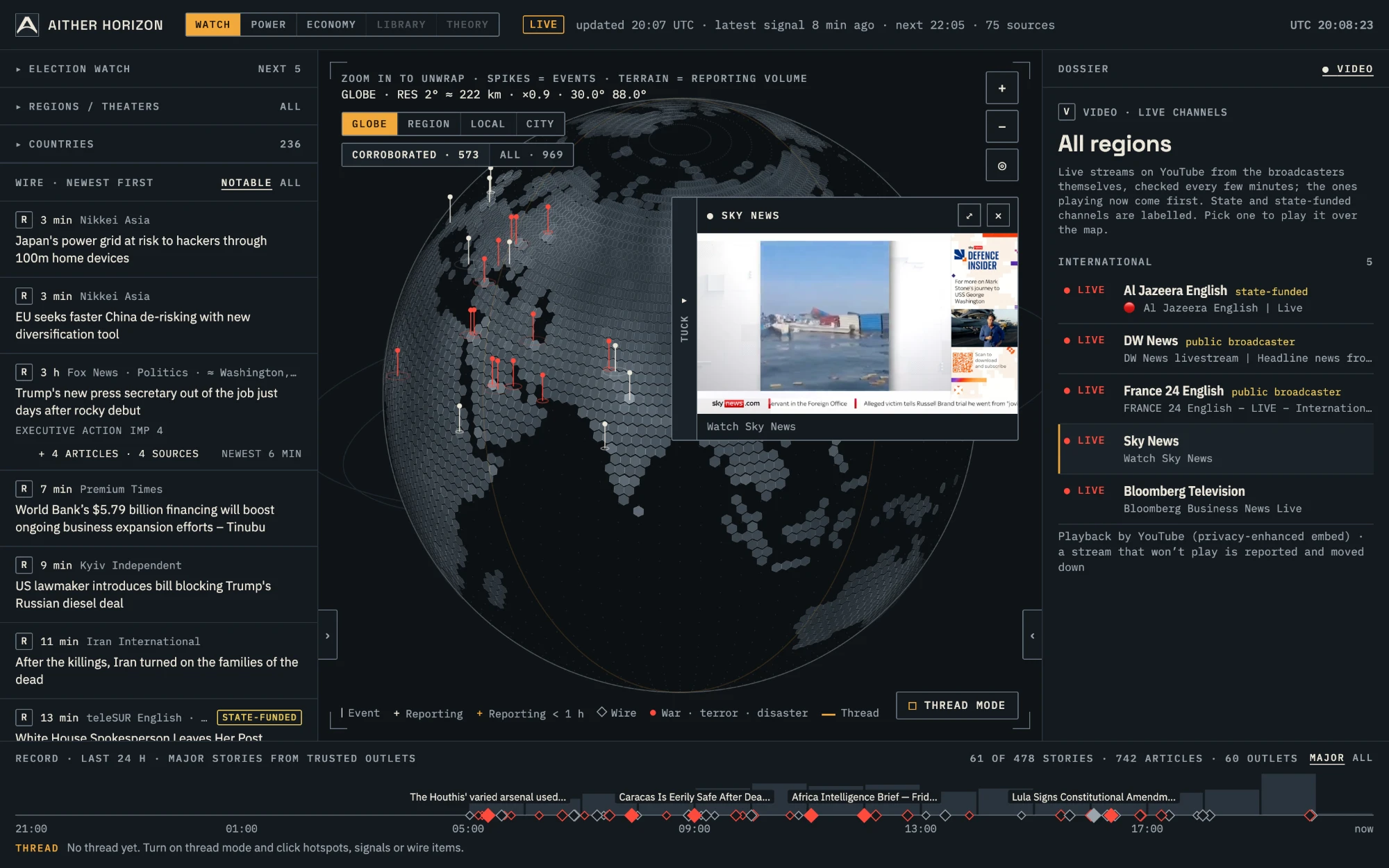Zoom in the globe with plus button
1389x868 pixels.
click(x=1001, y=88)
